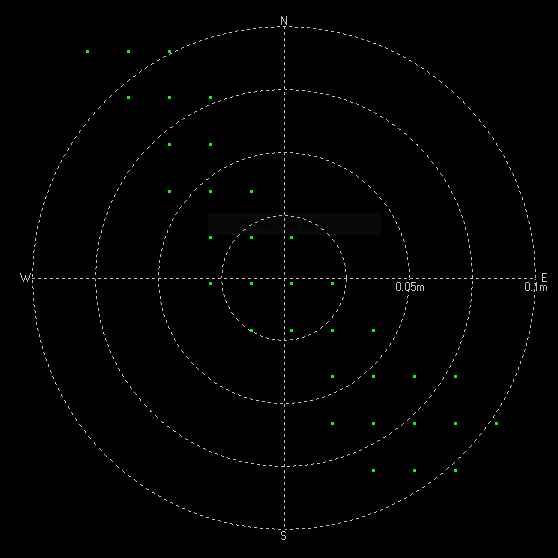Click where the outer ring meets the West axis
Image resolution: width=558 pixels, height=558 pixels.
[x=33, y=278]
